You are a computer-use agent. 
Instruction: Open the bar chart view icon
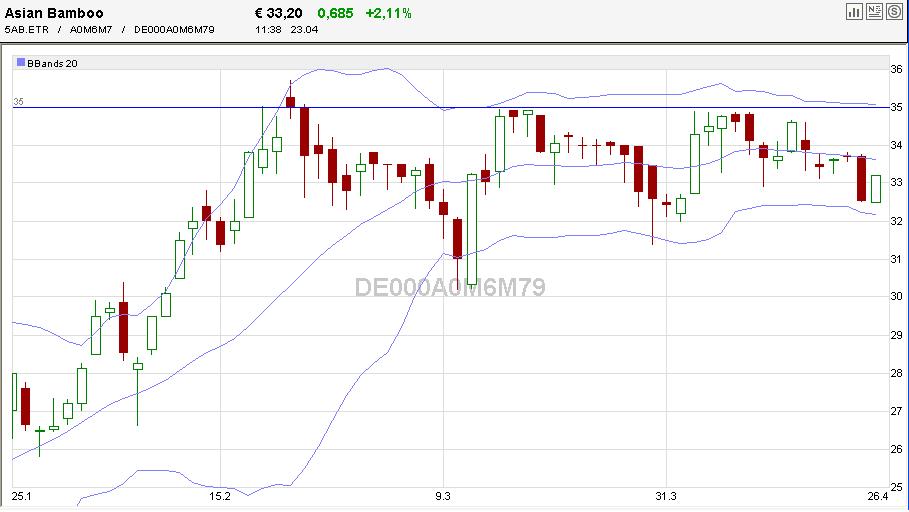pos(854,12)
